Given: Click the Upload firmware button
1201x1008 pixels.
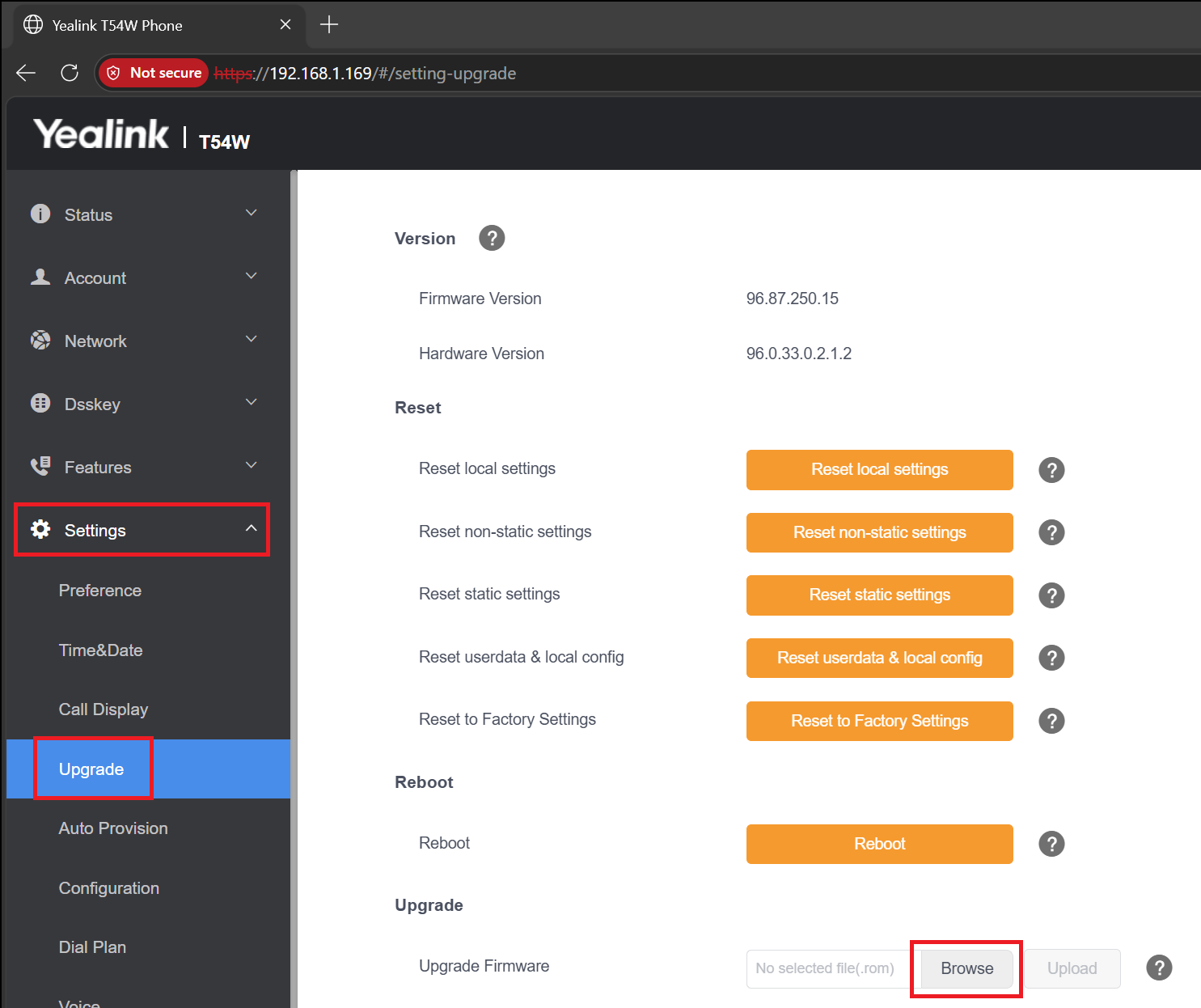Looking at the screenshot, I should coord(1072,968).
